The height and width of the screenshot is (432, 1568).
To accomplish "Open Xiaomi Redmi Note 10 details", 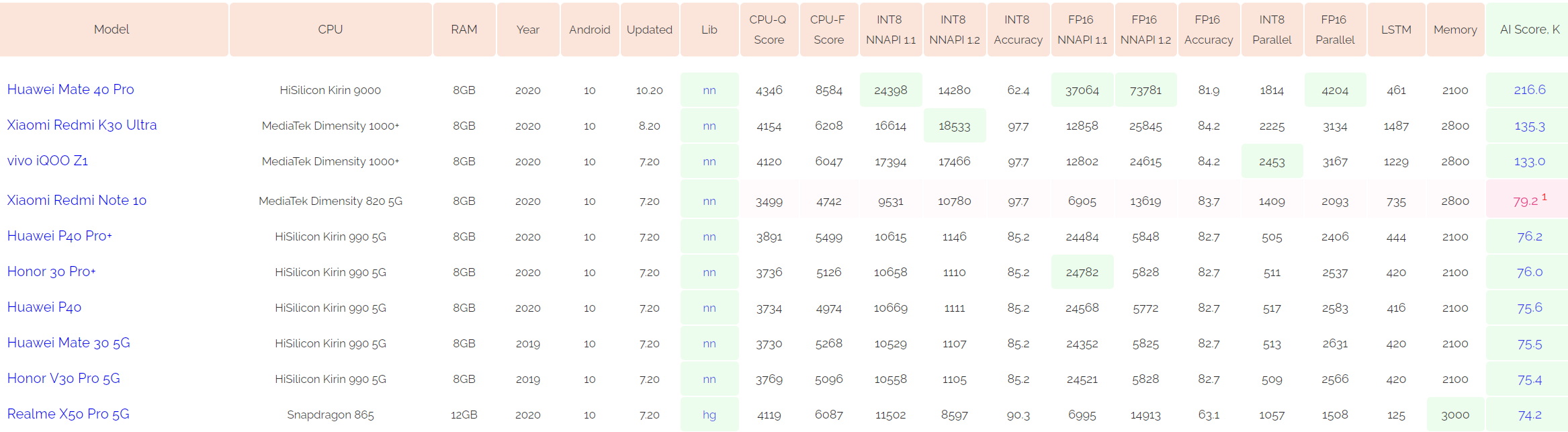I will point(77,200).
